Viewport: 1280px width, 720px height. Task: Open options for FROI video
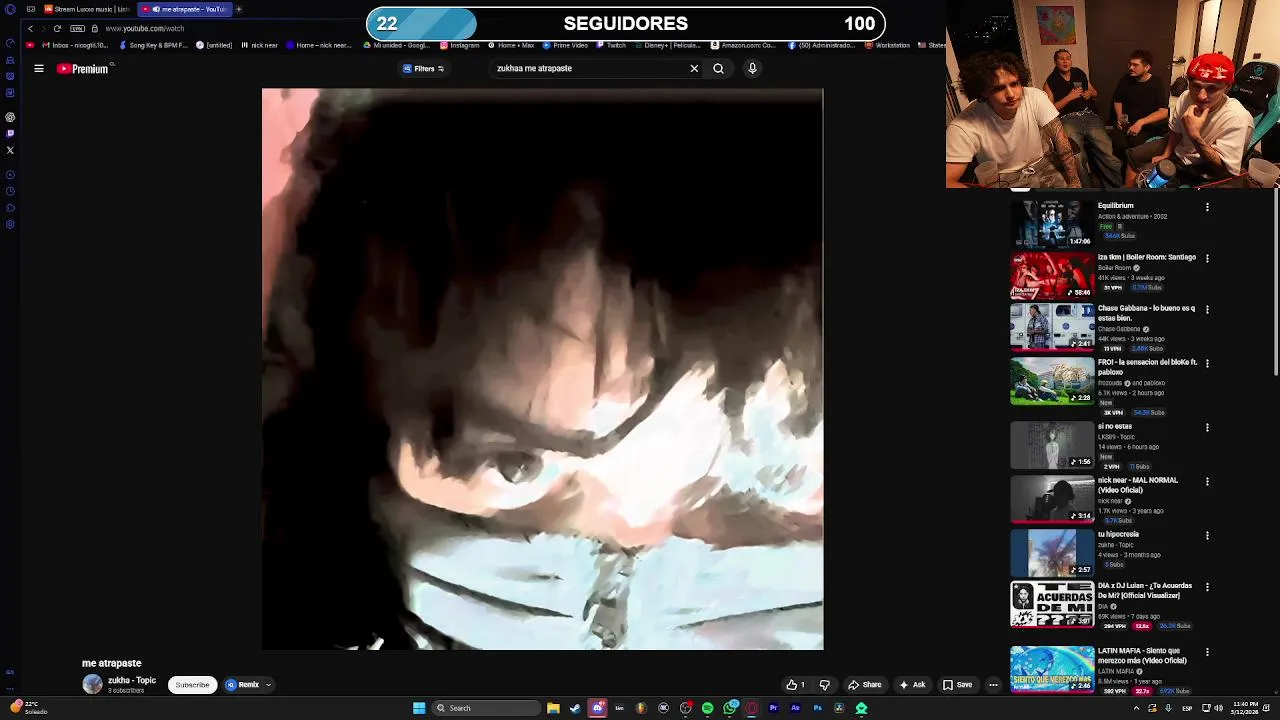click(x=1207, y=363)
